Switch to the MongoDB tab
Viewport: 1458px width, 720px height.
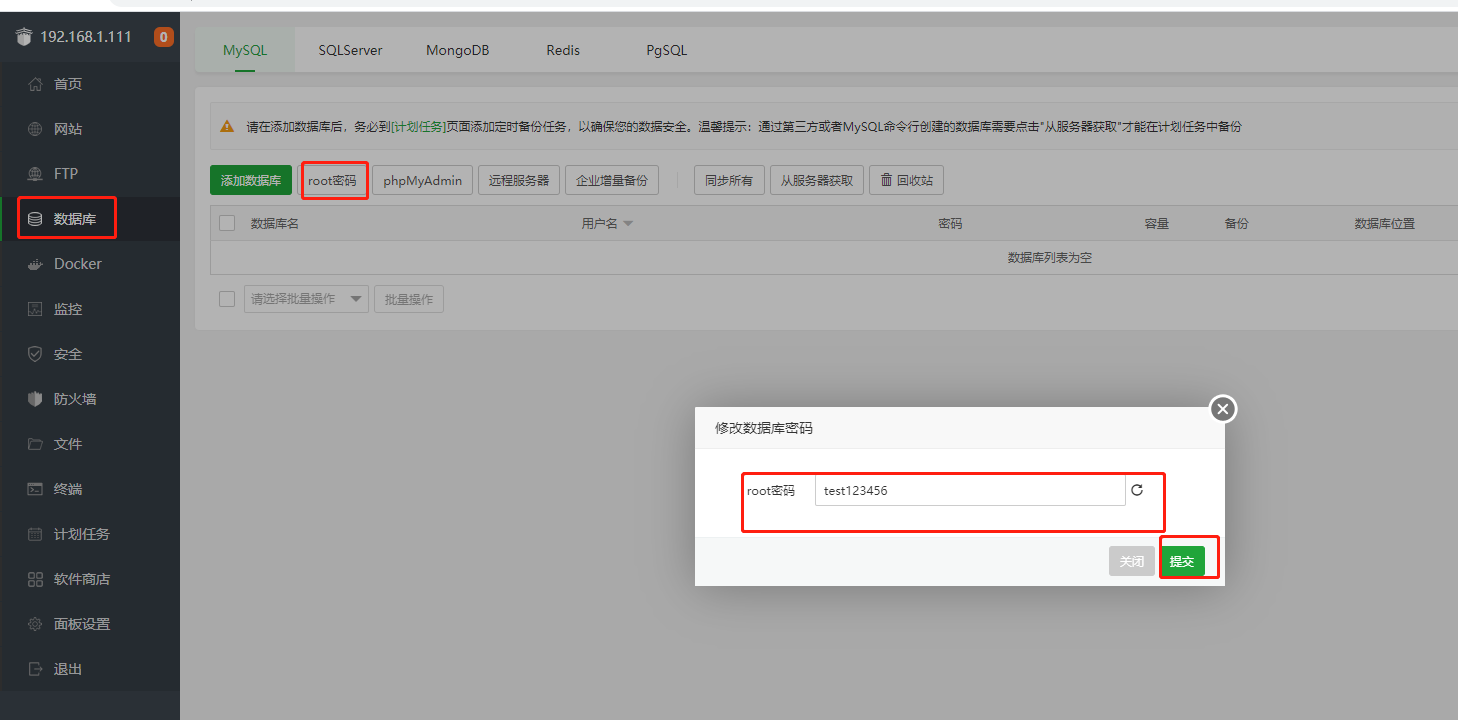(457, 50)
